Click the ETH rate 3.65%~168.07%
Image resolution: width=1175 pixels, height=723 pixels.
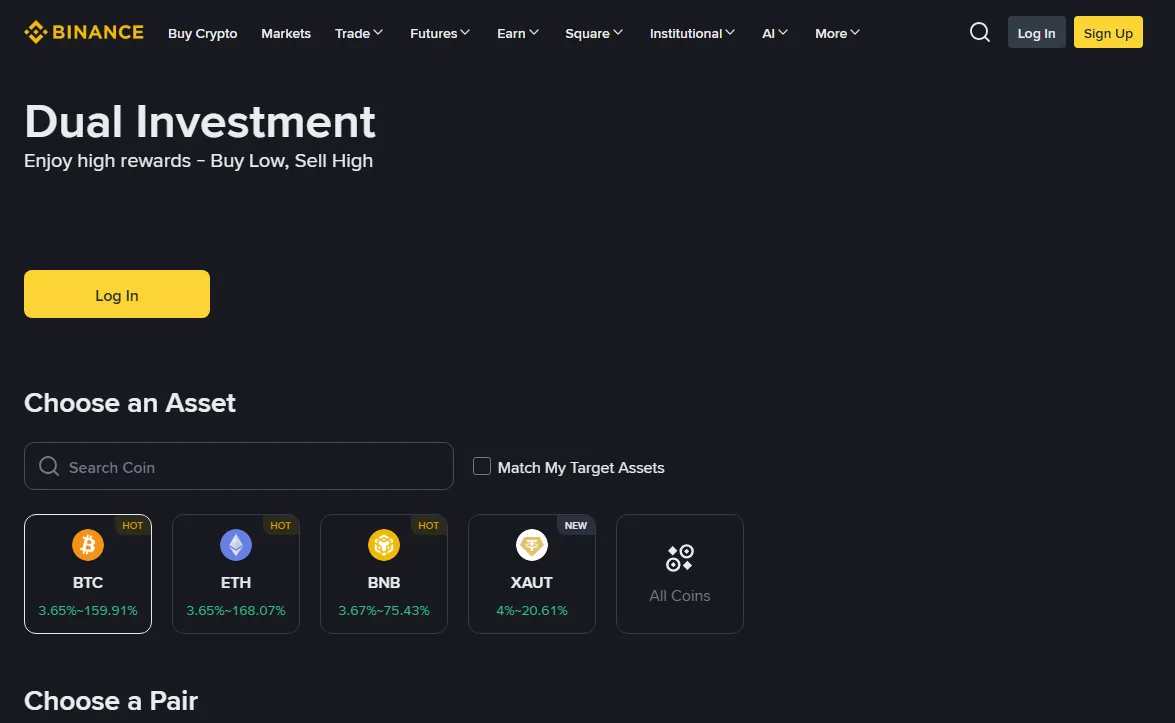236,611
